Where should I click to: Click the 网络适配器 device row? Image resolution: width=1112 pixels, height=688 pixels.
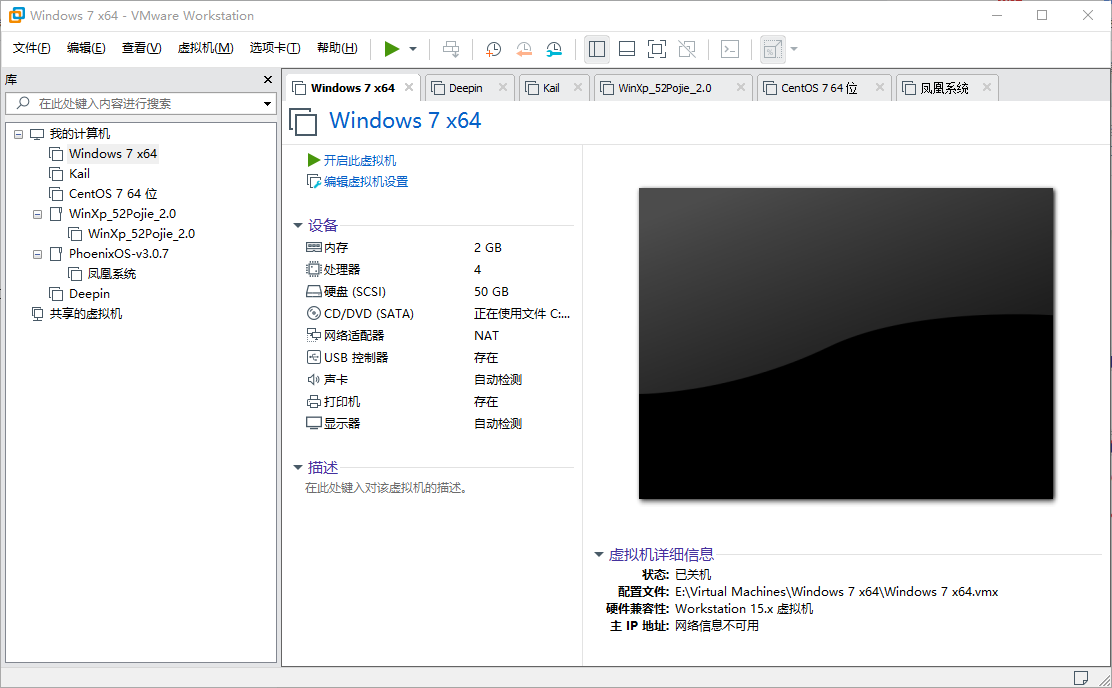coord(438,335)
